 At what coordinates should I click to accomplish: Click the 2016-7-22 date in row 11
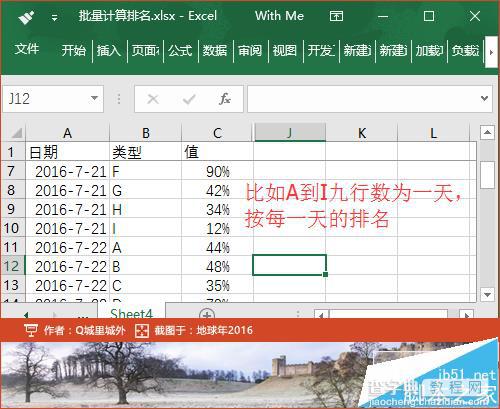click(x=67, y=247)
